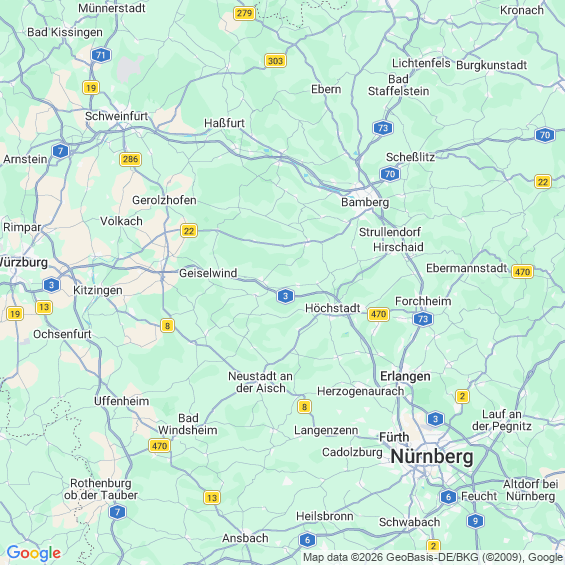
Task: Select the 470 shield beside Ebermannstadt
Action: [x=522, y=271]
